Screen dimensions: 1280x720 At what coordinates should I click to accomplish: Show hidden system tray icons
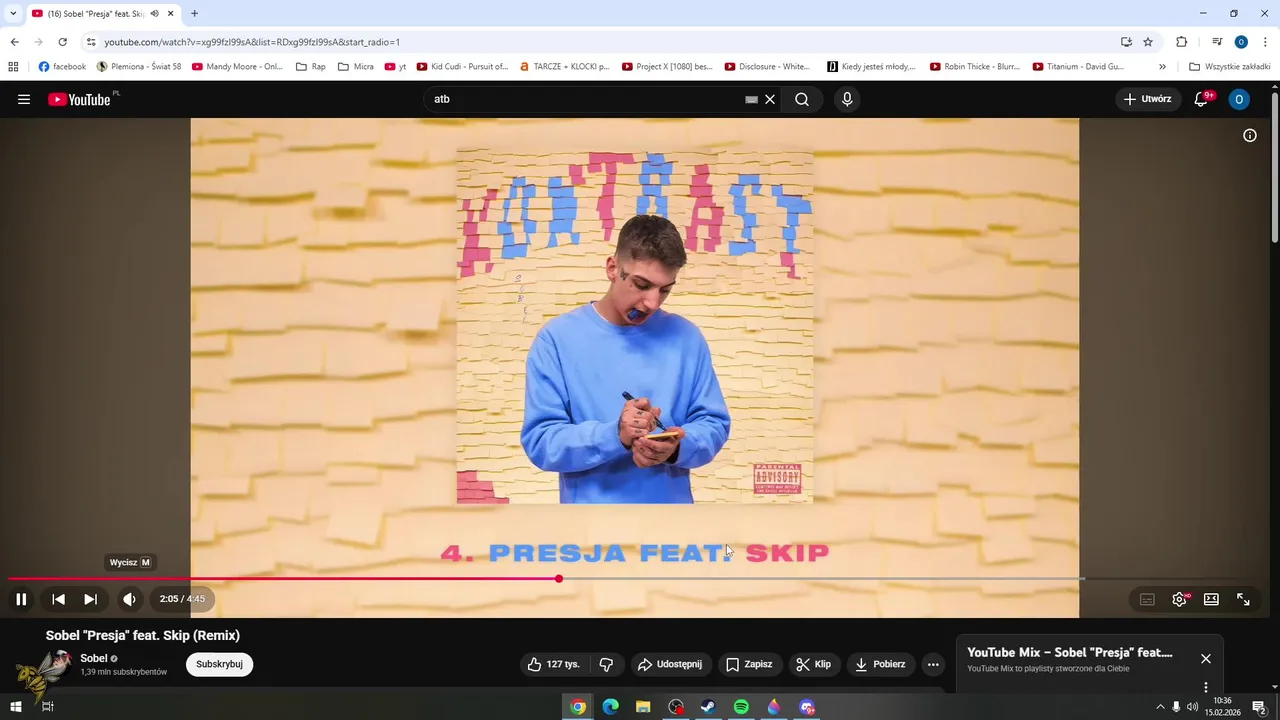tap(1160, 707)
